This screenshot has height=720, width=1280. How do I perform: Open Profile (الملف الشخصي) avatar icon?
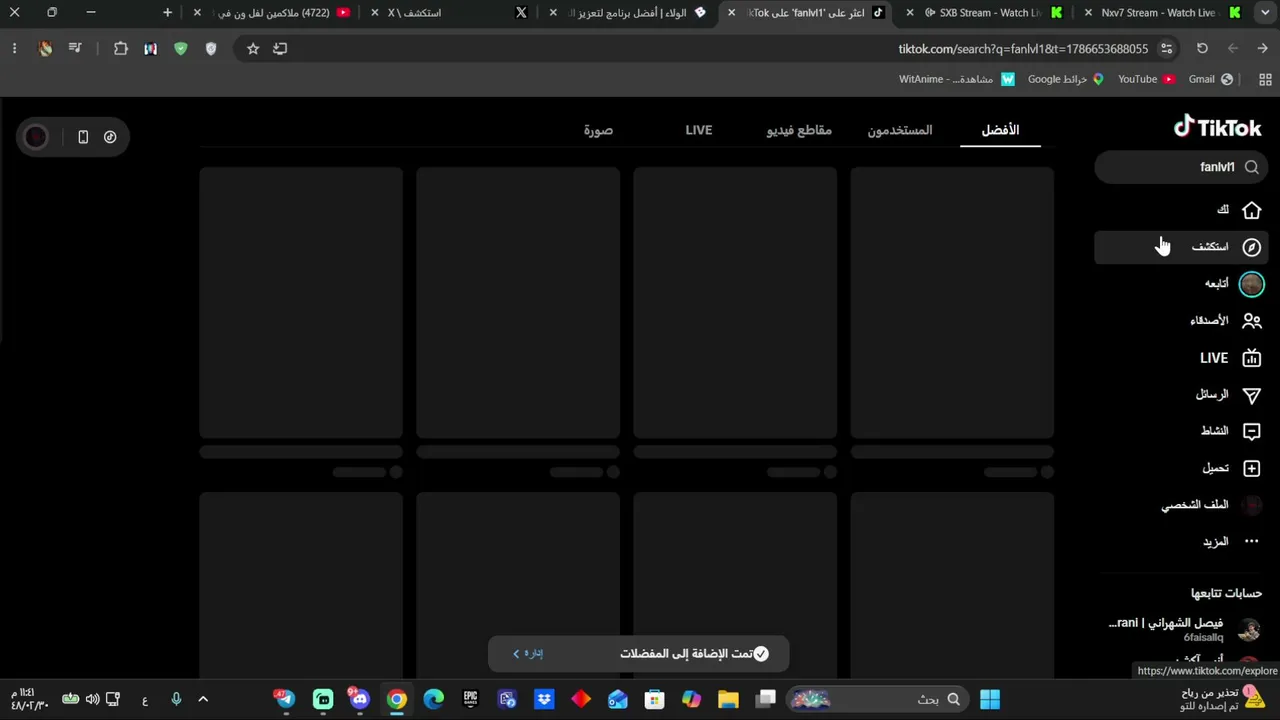pos(1251,505)
